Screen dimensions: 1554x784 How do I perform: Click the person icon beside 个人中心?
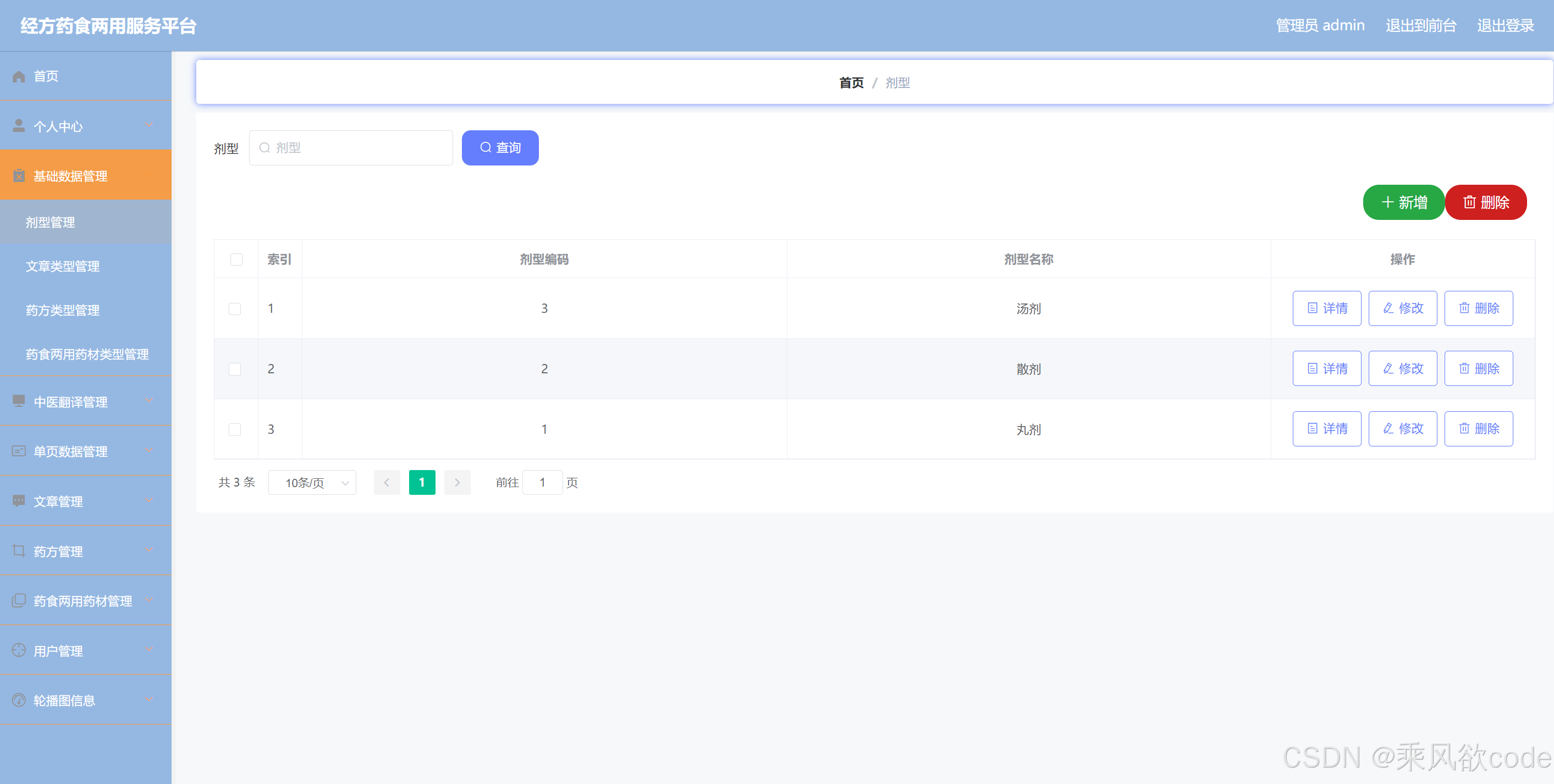(x=18, y=125)
